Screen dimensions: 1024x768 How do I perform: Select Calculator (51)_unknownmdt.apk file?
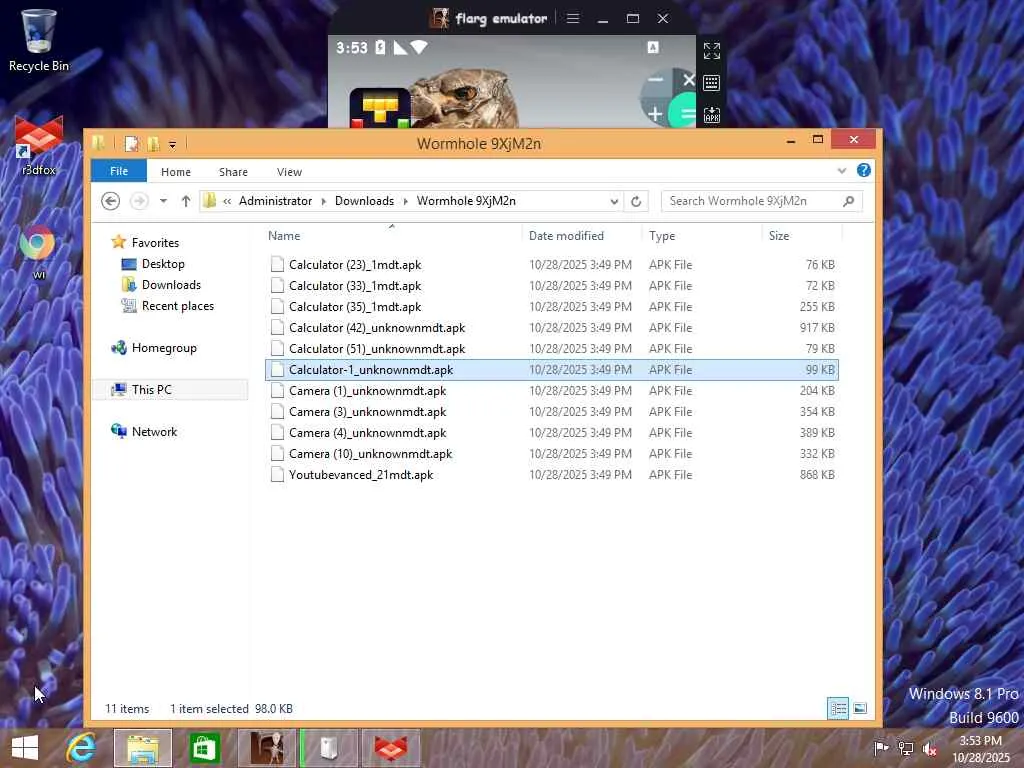(x=552, y=349)
